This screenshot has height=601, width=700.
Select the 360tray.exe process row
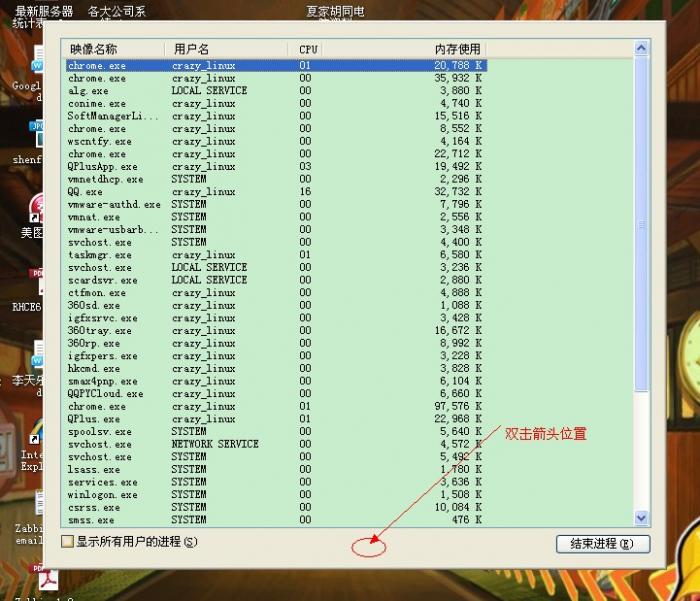[277, 331]
